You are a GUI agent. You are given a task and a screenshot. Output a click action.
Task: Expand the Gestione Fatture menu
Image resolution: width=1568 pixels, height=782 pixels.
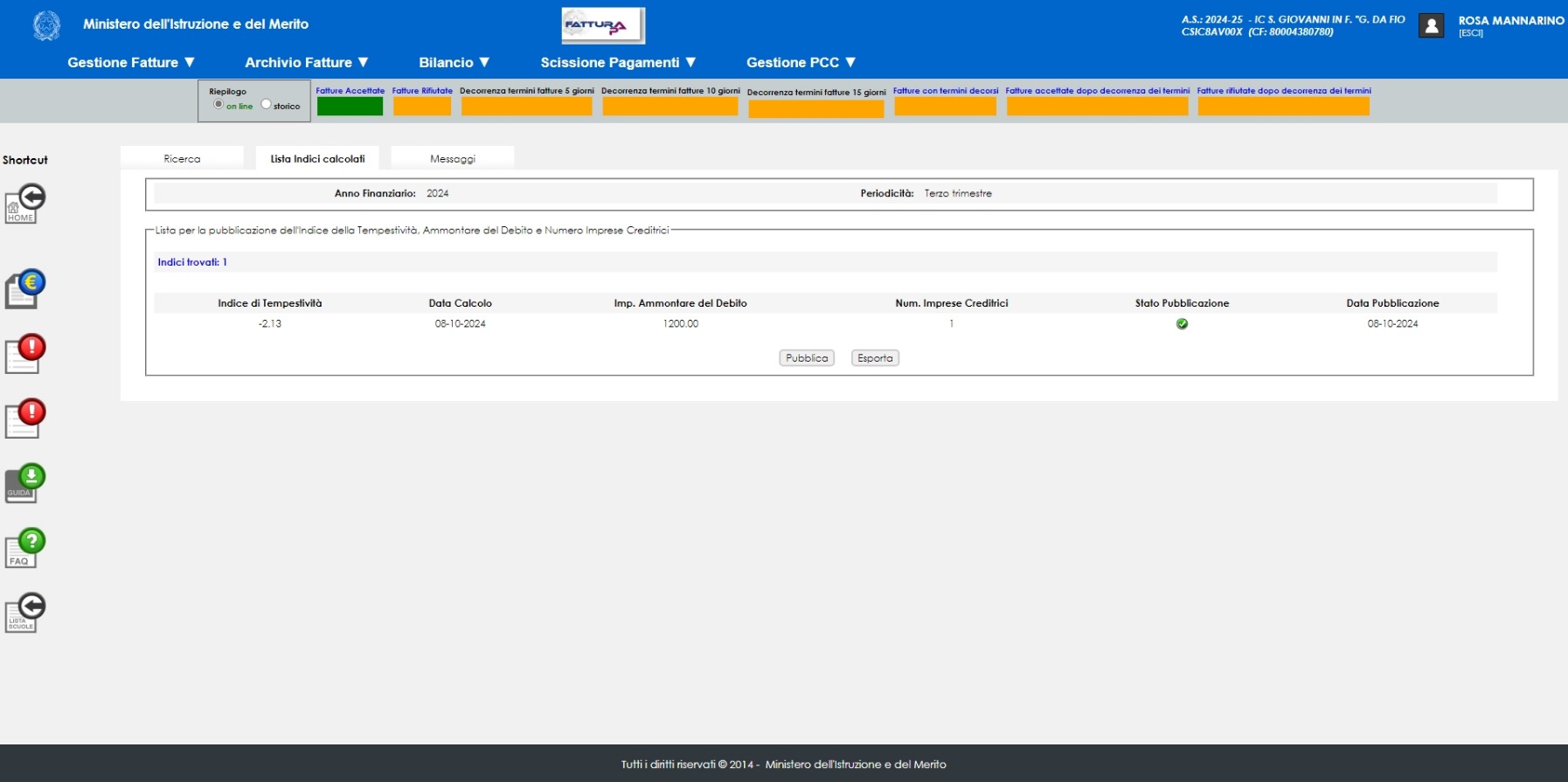click(131, 63)
